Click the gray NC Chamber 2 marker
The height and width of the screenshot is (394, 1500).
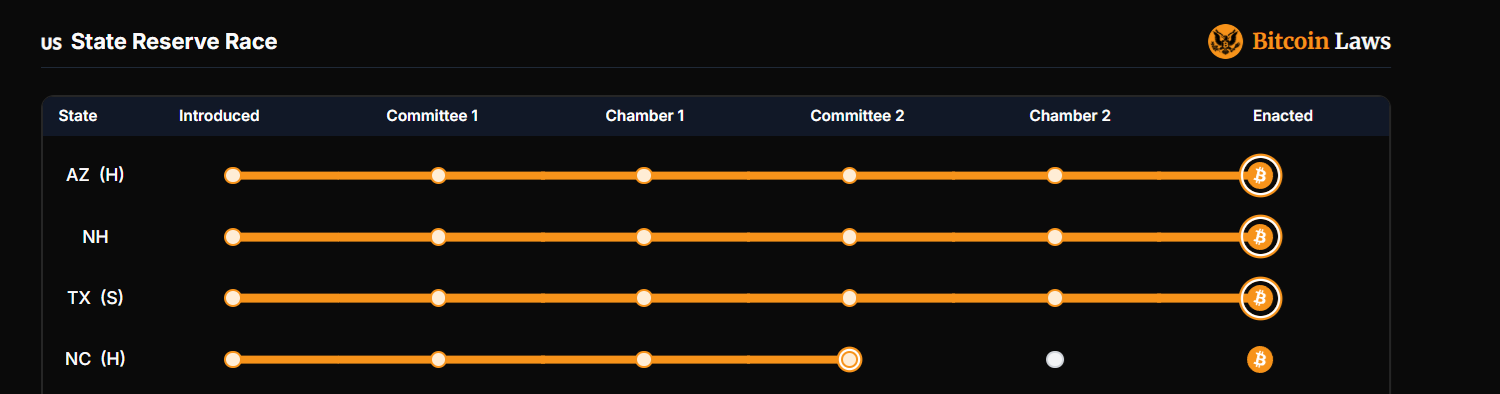(1055, 359)
